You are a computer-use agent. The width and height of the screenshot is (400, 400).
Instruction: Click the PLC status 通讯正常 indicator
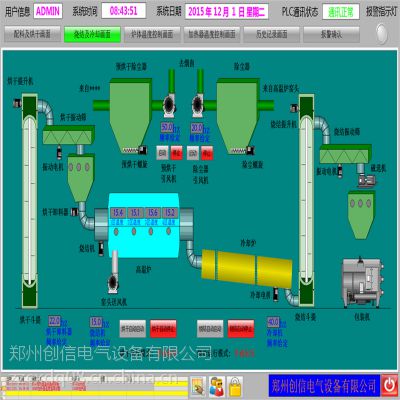pos(341,12)
